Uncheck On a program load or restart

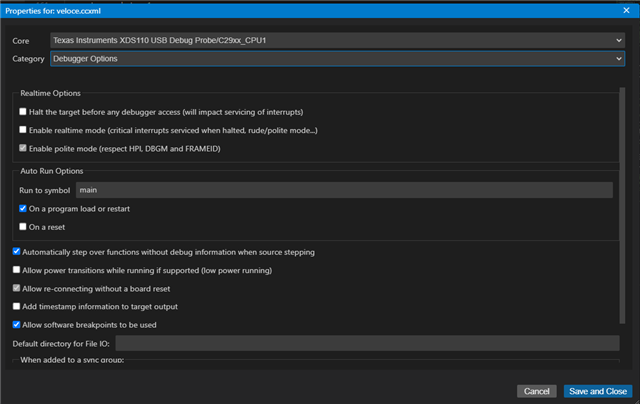pos(24,208)
